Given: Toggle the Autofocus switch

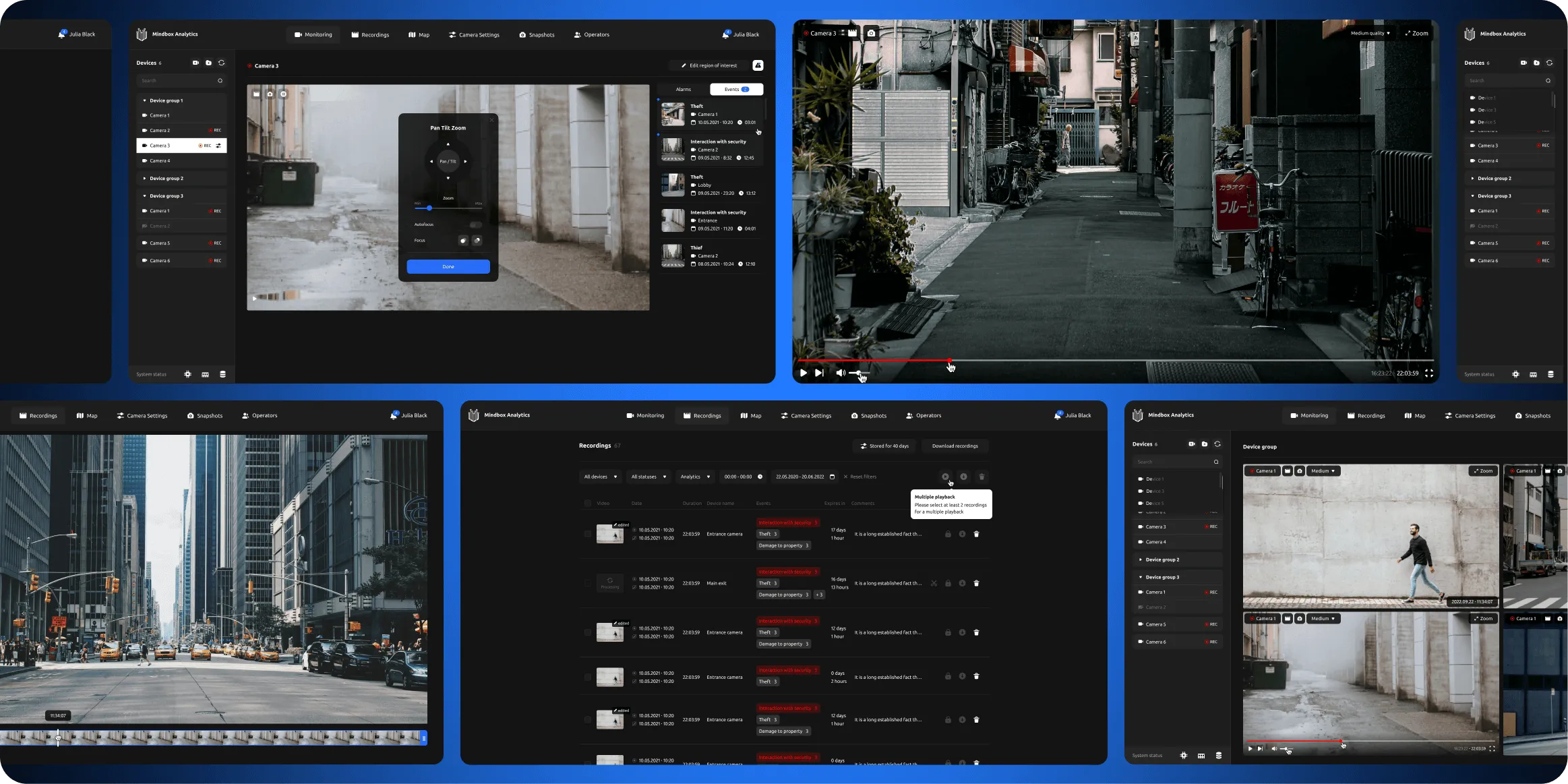Looking at the screenshot, I should (476, 224).
